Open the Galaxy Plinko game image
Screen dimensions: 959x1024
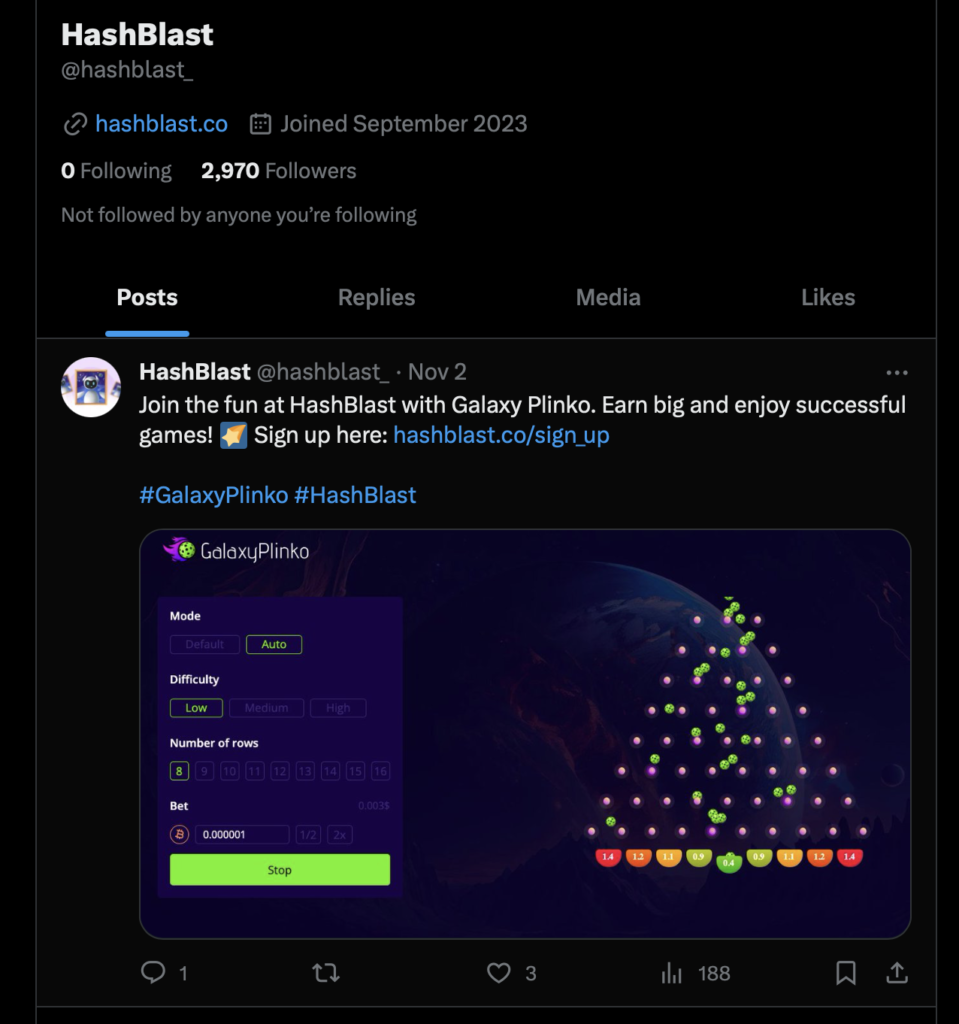coord(525,734)
